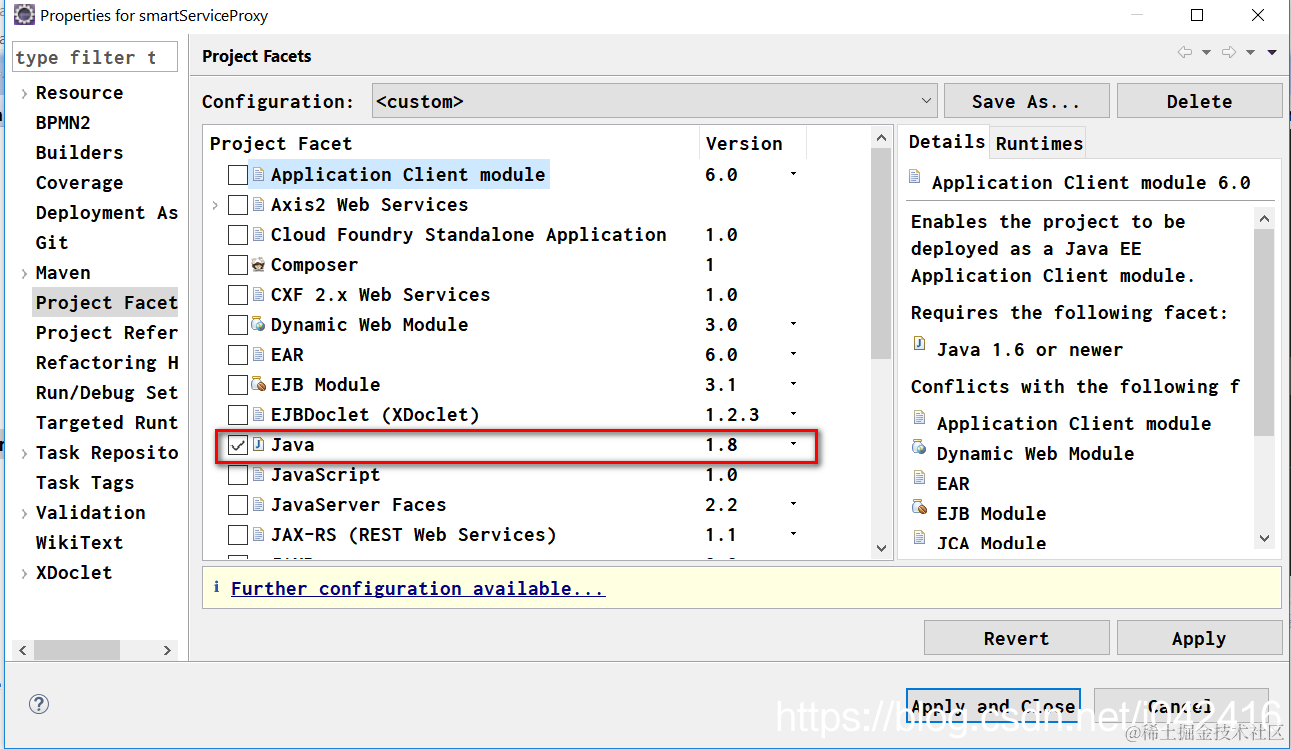Check the JAX-RS REST Web Services box
Viewport: 1291px width, 749px height.
coord(237,535)
